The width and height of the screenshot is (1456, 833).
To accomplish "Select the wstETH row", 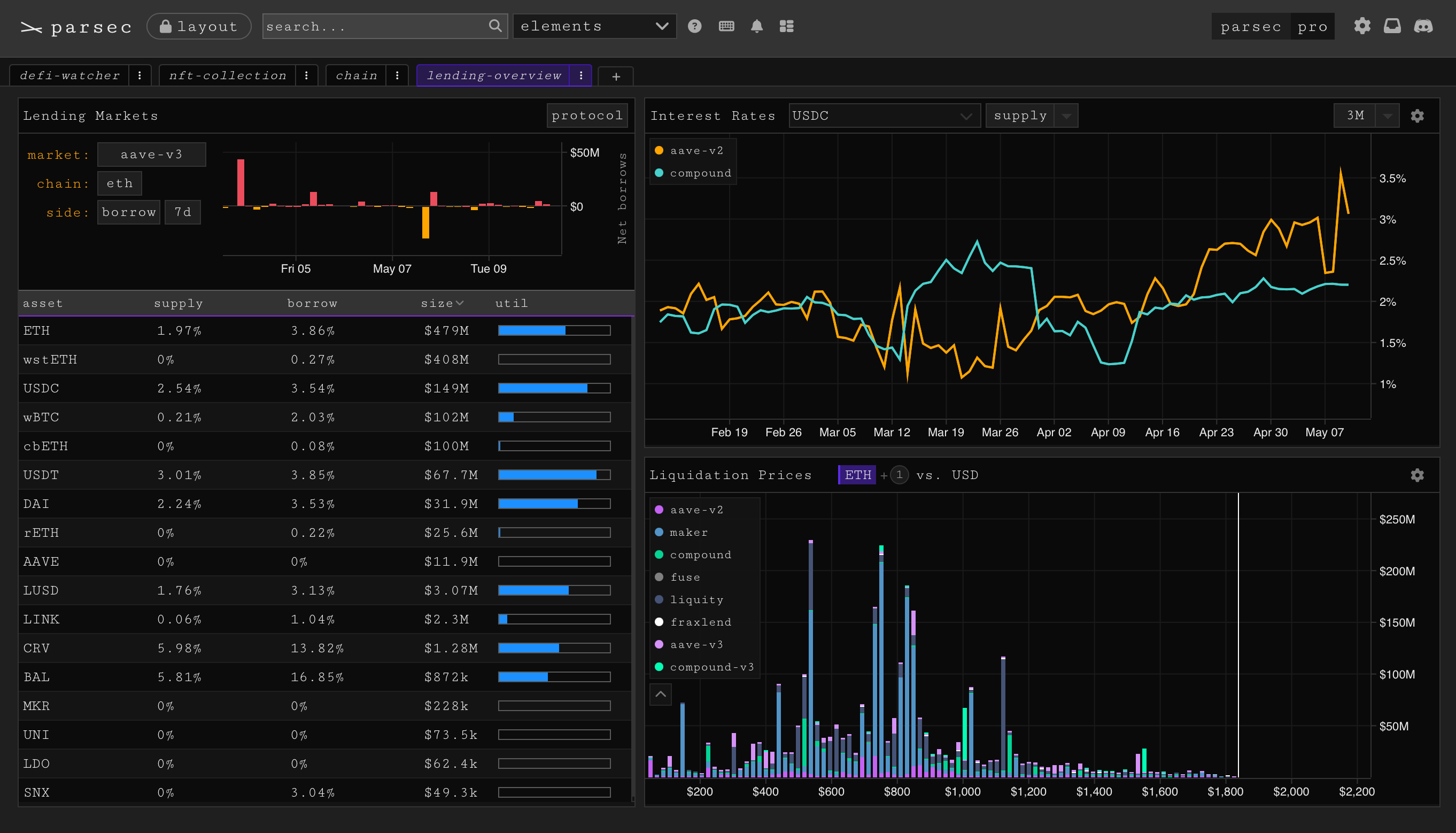I will 325,359.
